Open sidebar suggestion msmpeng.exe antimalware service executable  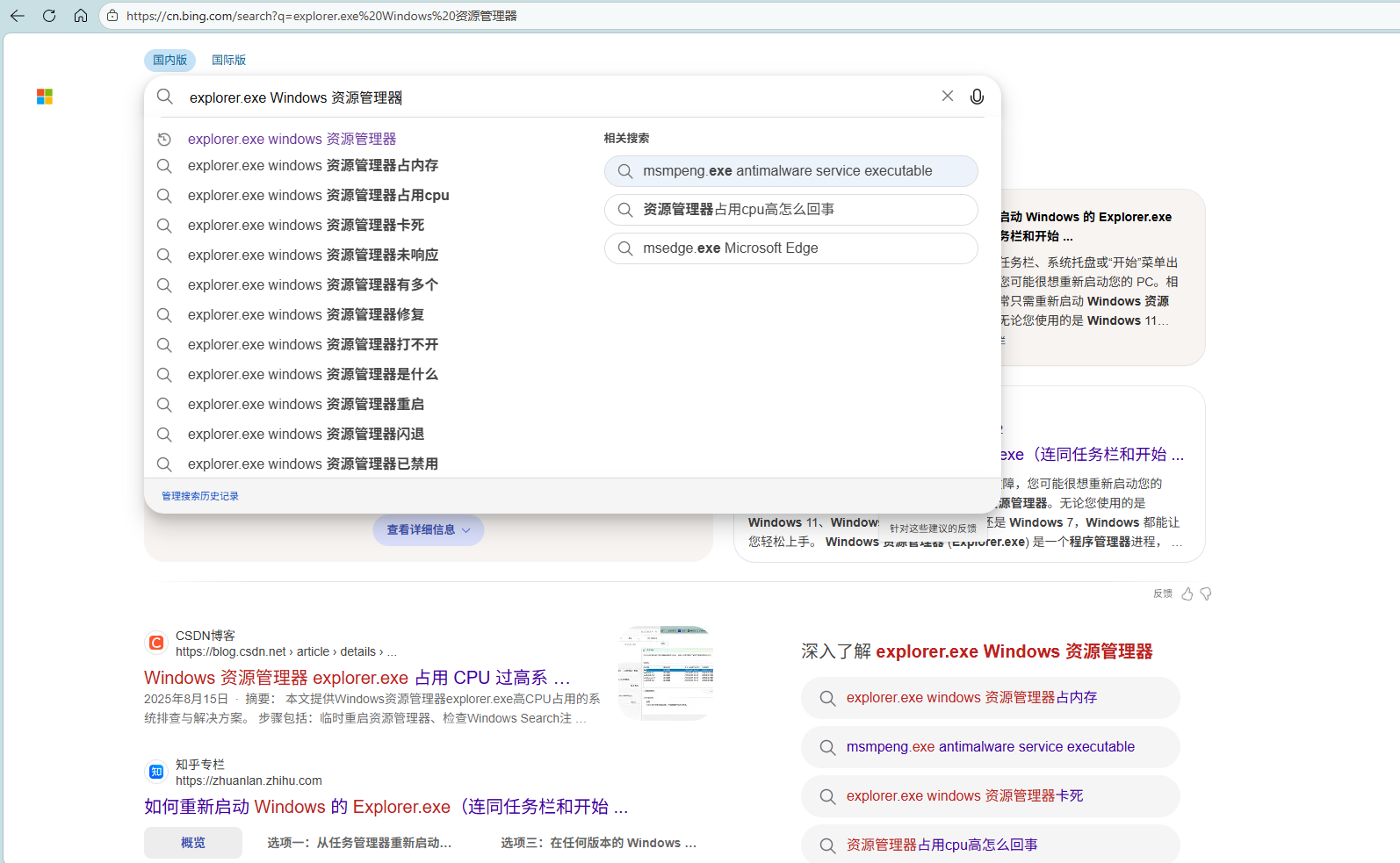[990, 747]
